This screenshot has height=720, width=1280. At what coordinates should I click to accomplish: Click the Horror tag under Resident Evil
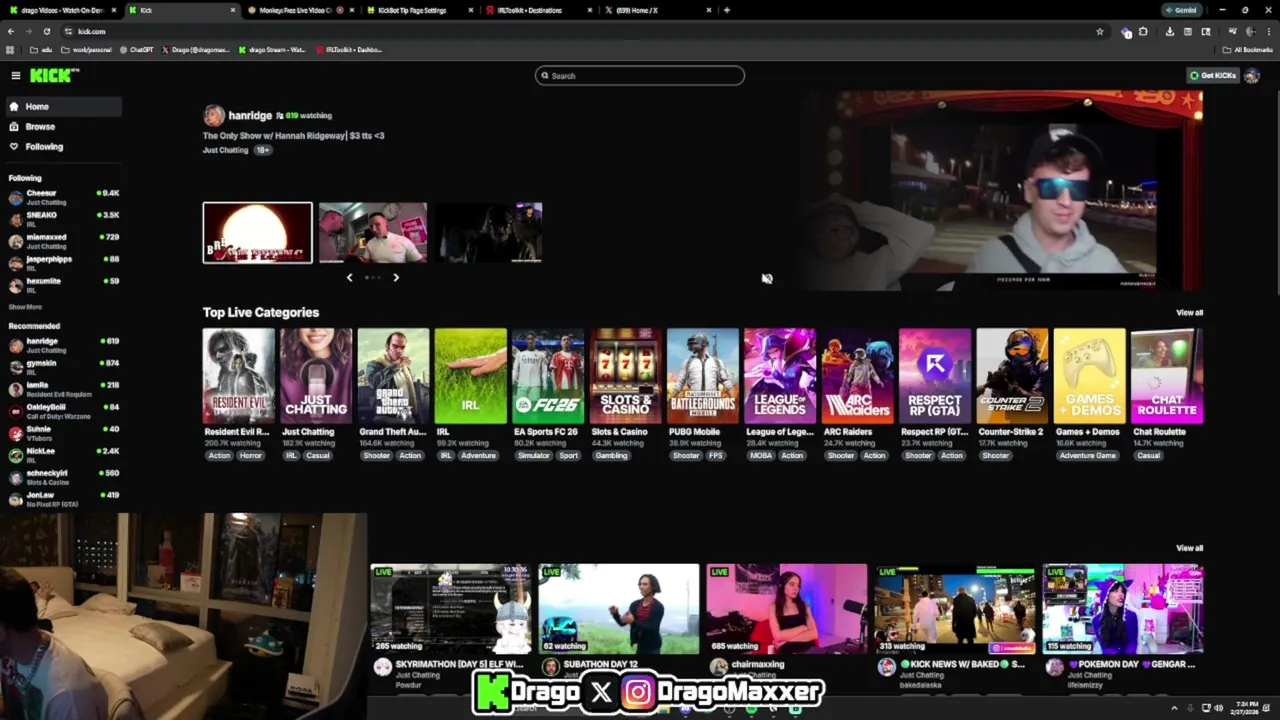point(250,456)
